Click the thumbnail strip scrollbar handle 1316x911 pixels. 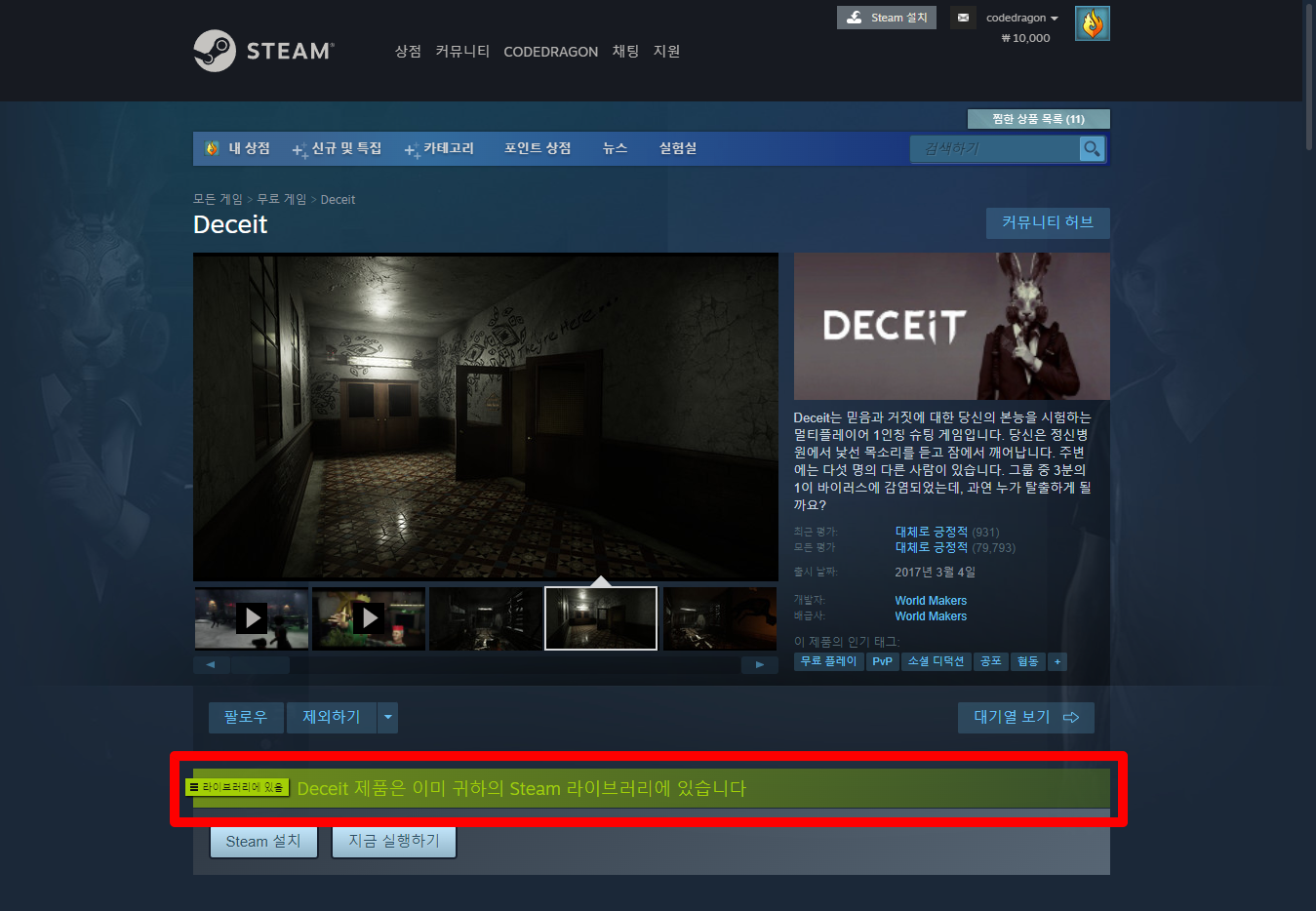(260, 665)
